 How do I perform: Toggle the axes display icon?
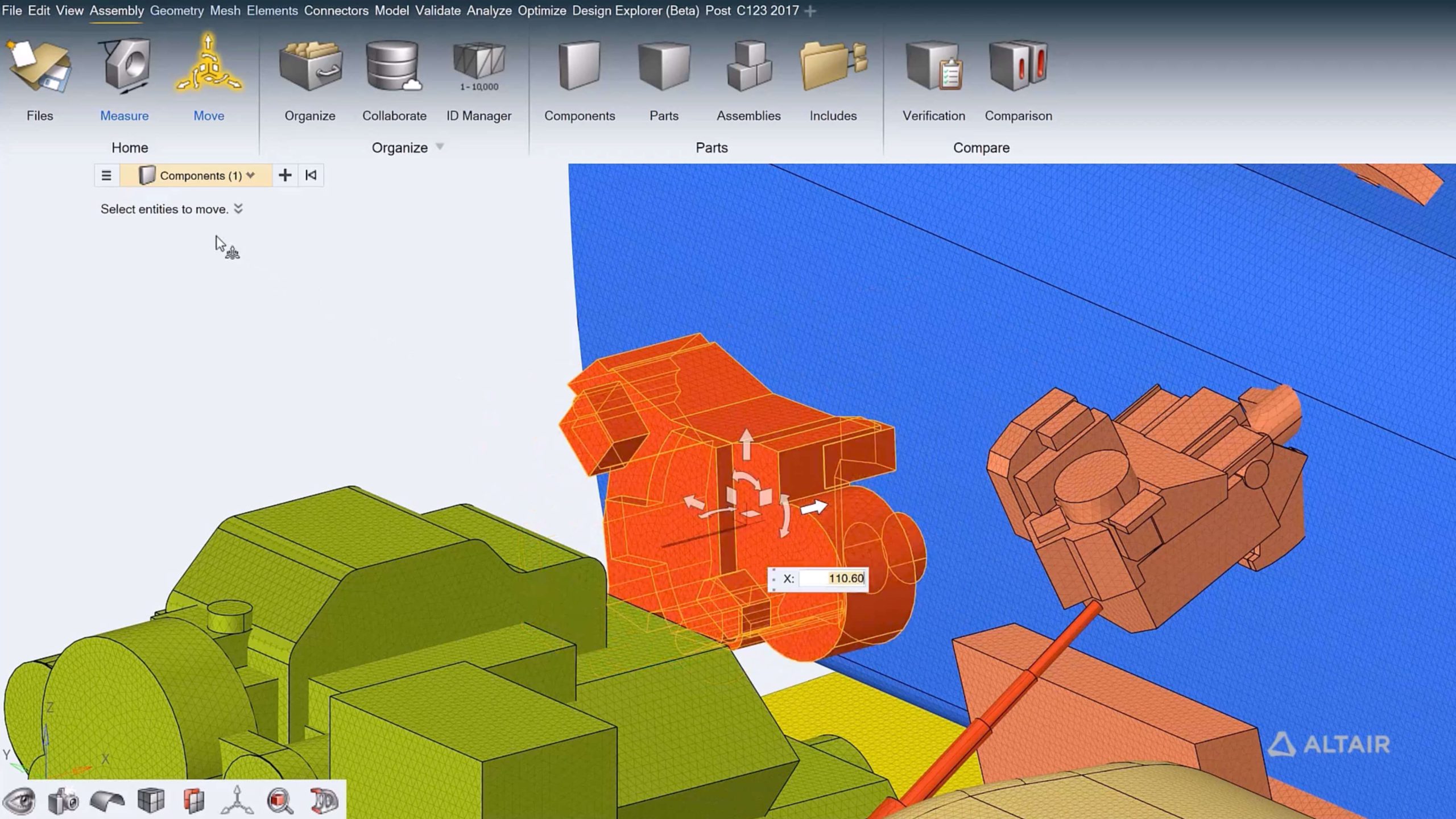tap(237, 801)
